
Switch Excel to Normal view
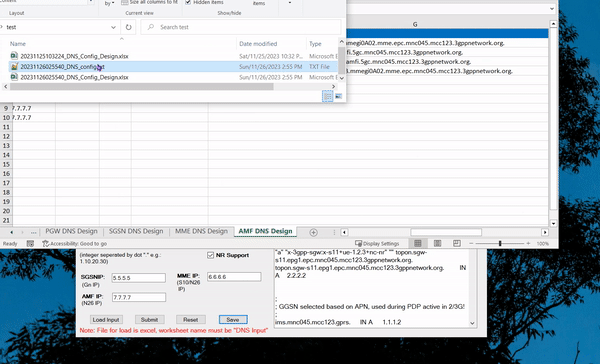(418, 243)
